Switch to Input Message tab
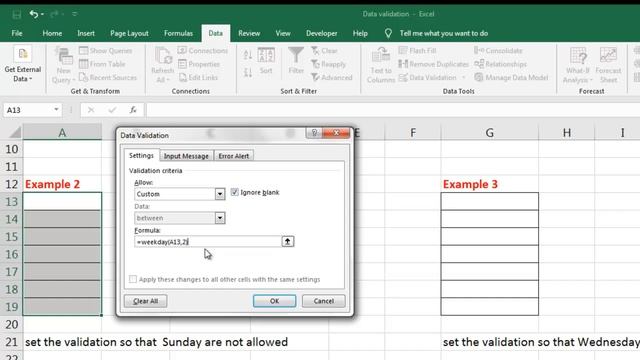Viewport: 640px width, 360px height. pyautogui.click(x=186, y=156)
